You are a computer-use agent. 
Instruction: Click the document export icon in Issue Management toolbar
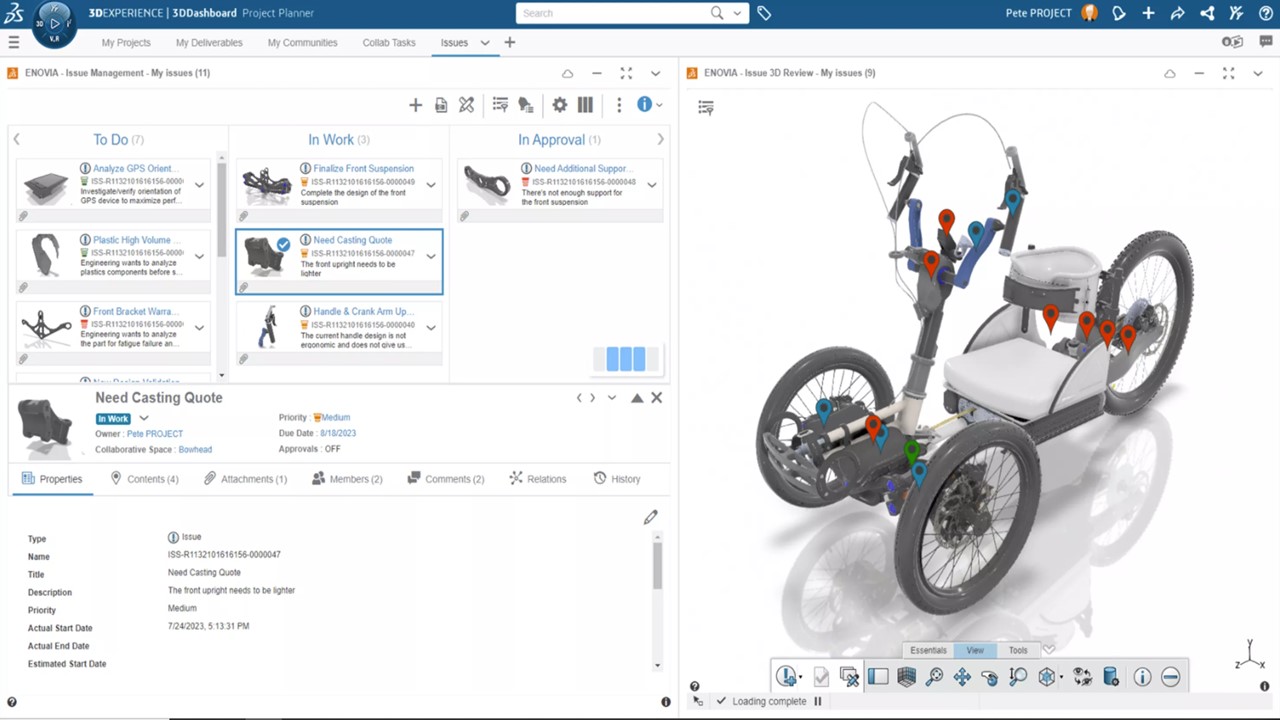click(441, 105)
